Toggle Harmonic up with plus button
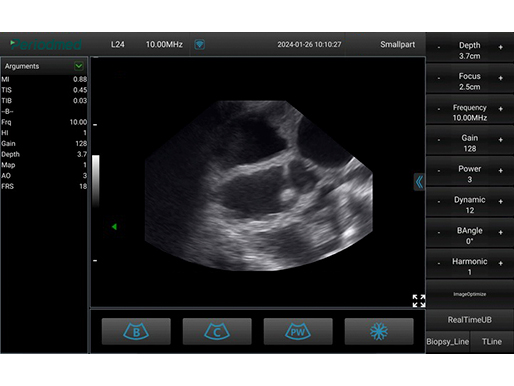This screenshot has width=514, height=386. (x=500, y=263)
